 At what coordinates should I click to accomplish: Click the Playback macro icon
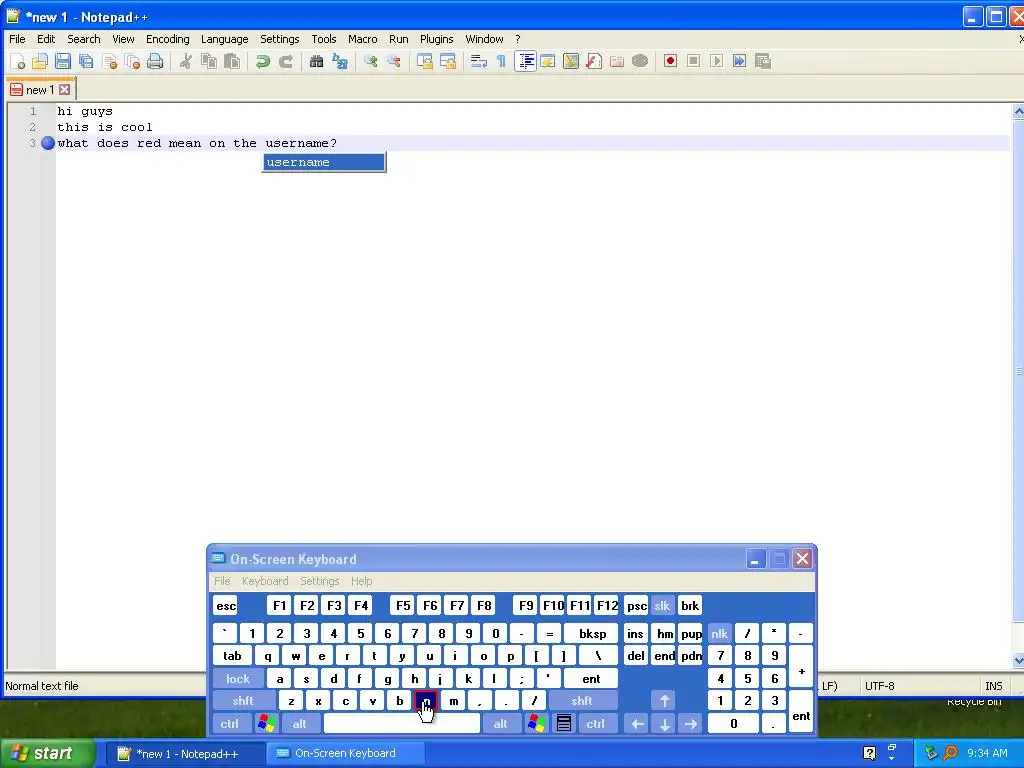[716, 61]
